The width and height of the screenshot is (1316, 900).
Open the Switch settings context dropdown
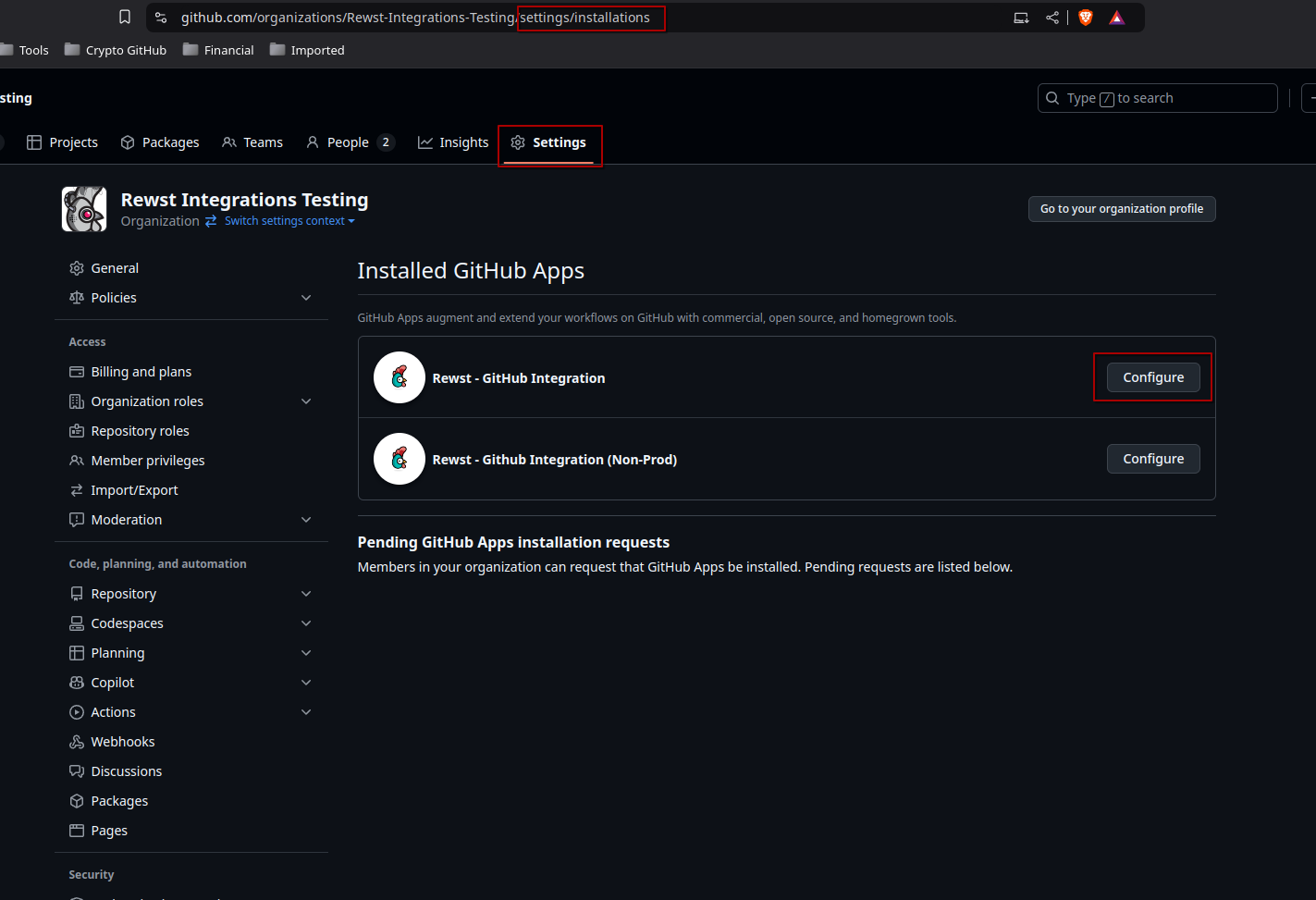[289, 221]
